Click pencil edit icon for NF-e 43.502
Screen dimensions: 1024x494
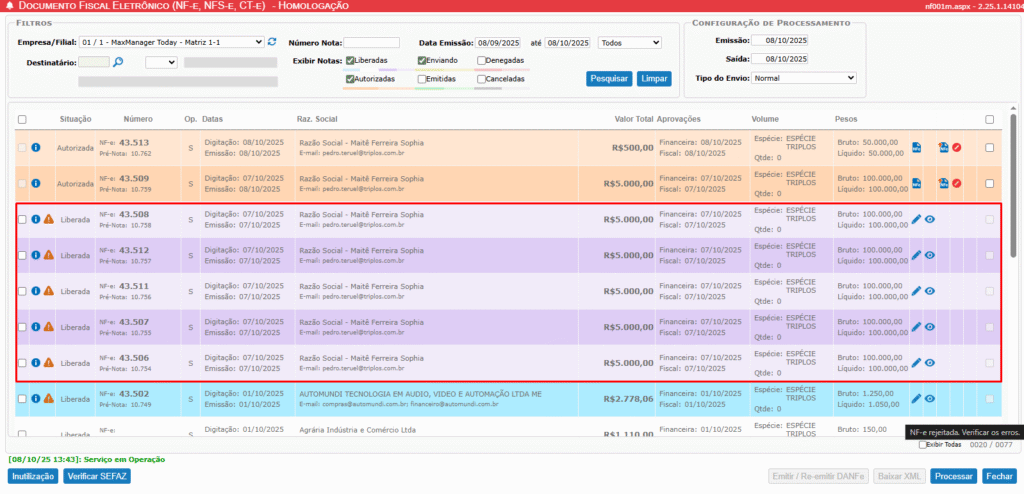[916, 399]
